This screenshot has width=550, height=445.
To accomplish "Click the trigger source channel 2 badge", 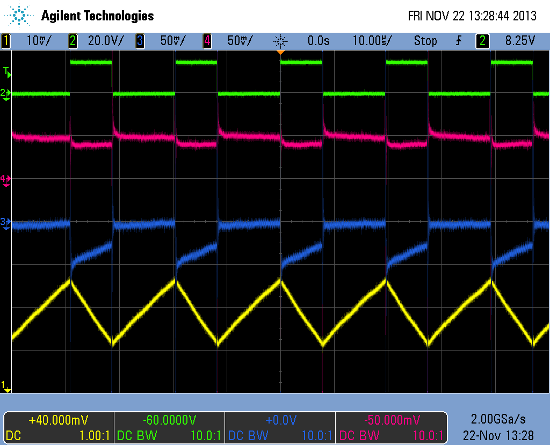I will click(482, 41).
